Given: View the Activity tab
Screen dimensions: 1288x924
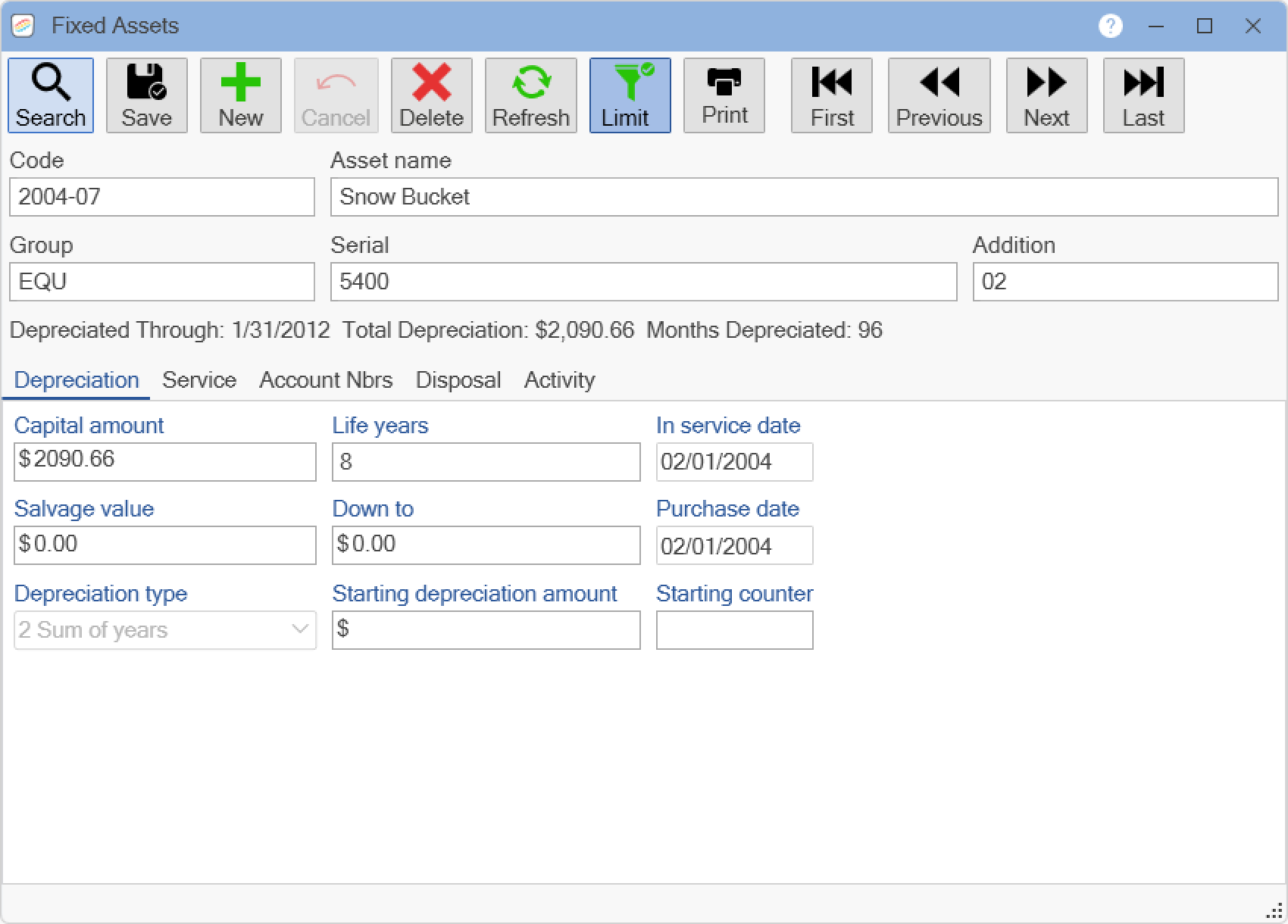Looking at the screenshot, I should pyautogui.click(x=559, y=379).
